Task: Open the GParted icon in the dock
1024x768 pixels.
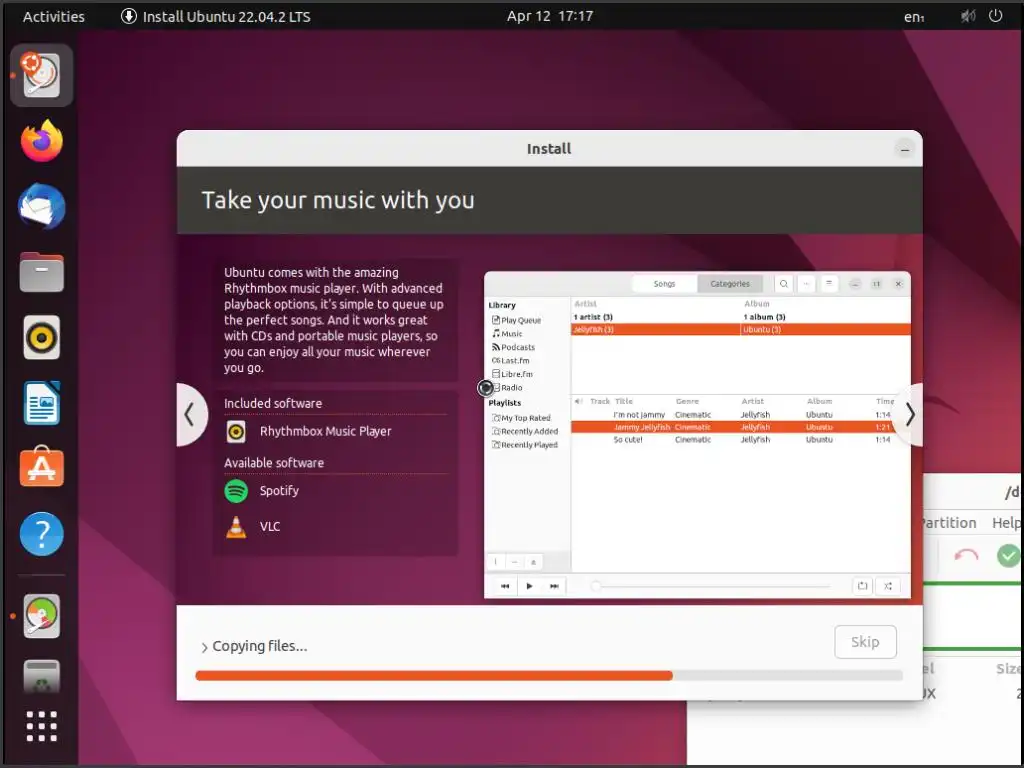Action: pos(41,616)
